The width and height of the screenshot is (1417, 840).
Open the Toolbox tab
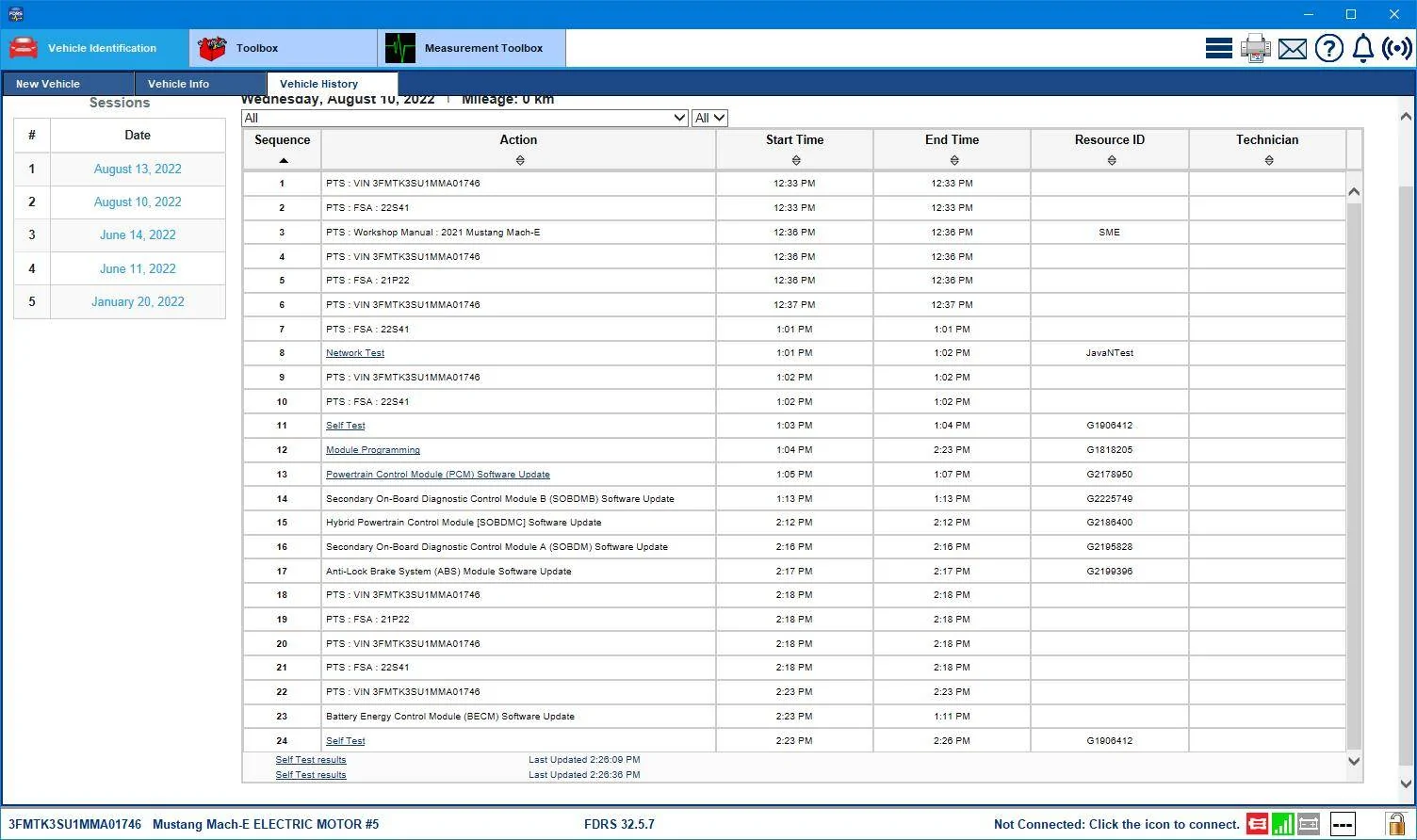point(284,48)
